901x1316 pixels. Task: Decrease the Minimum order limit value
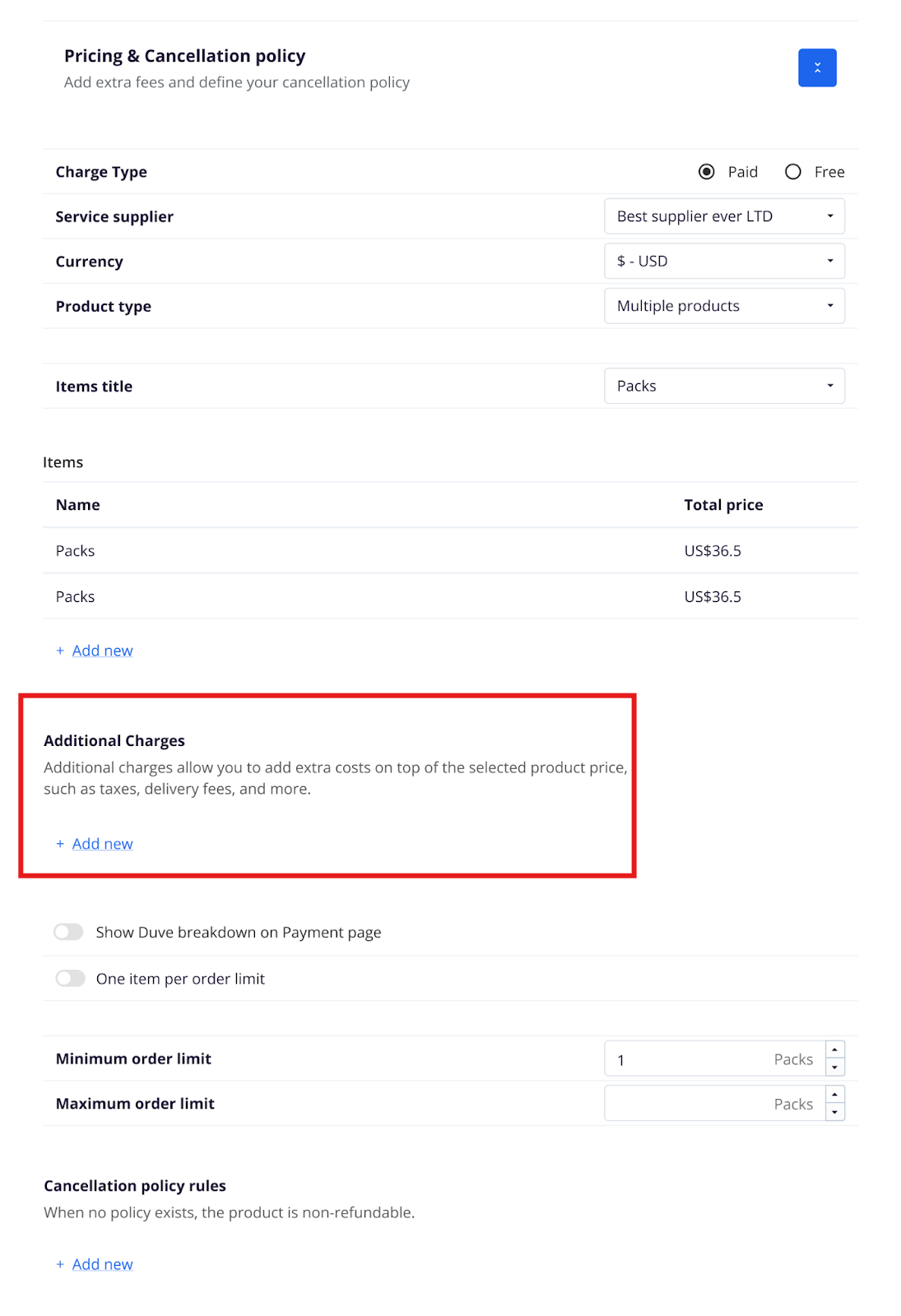(x=834, y=1068)
